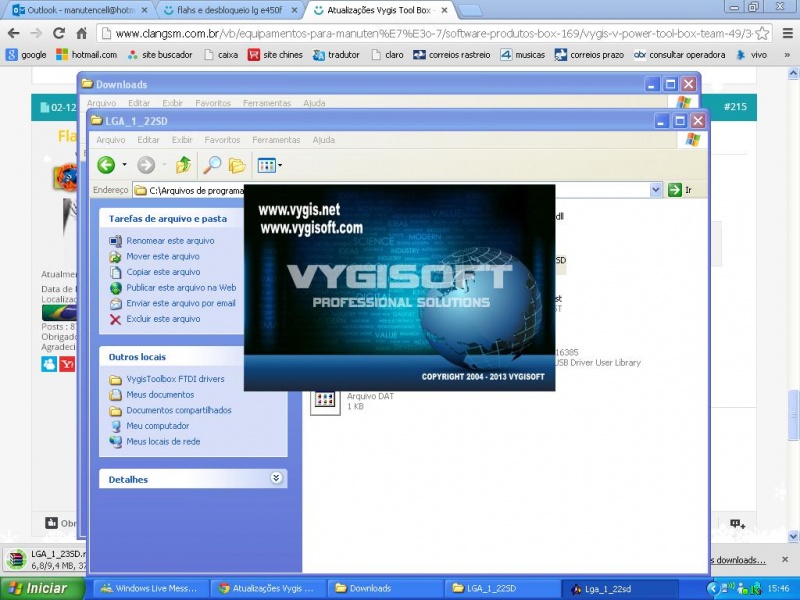Click Renomear este arquivo
Viewport: 800px width, 600px height.
coord(170,241)
